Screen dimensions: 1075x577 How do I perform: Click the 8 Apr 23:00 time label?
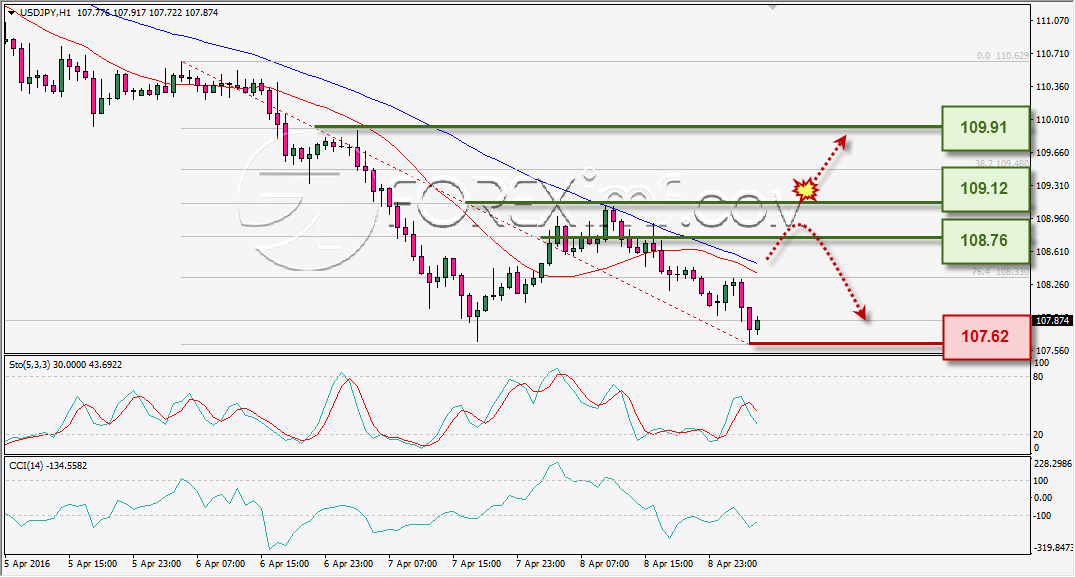click(x=732, y=563)
